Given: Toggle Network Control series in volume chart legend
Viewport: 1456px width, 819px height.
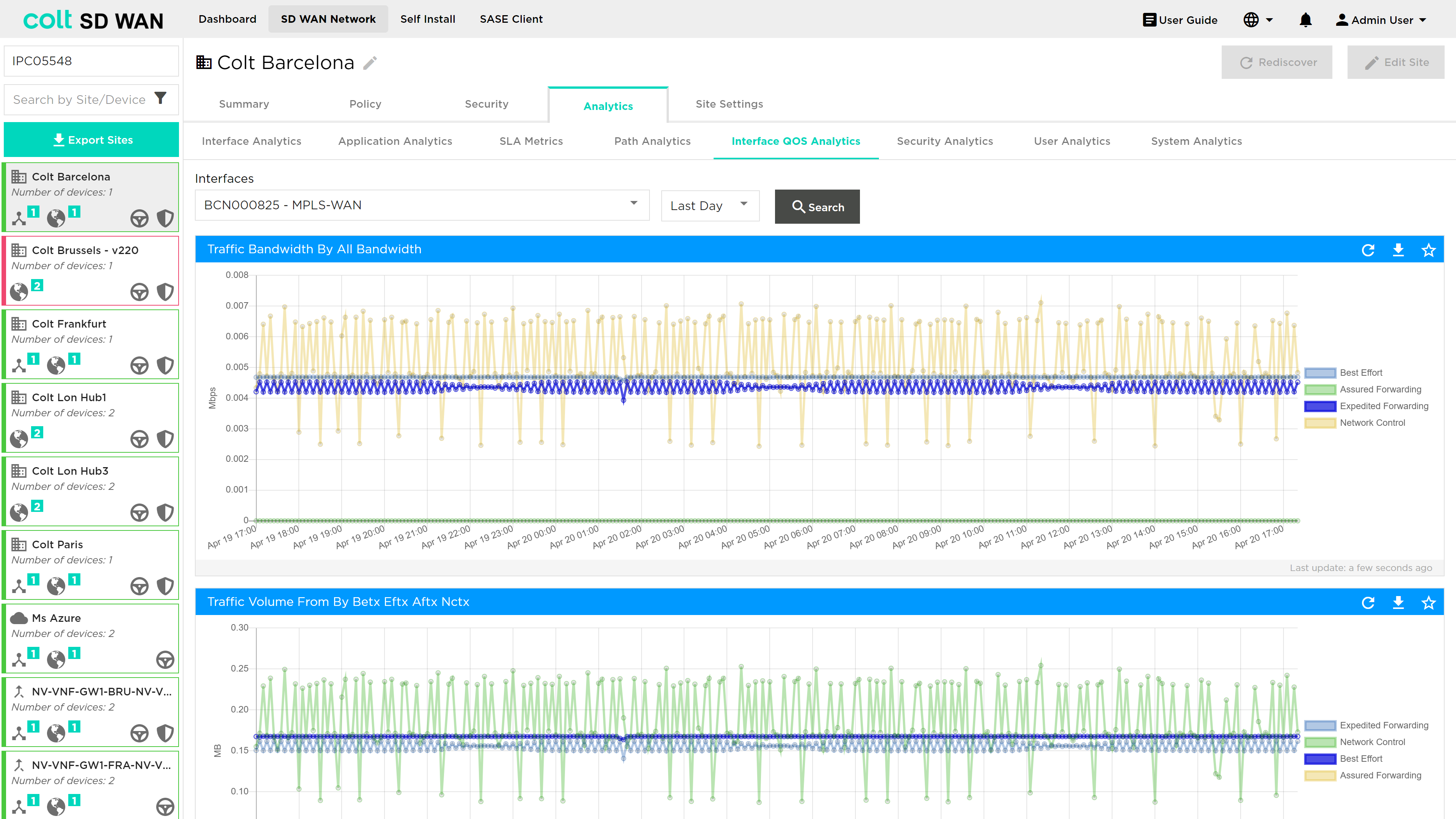Looking at the screenshot, I should click(x=1355, y=742).
